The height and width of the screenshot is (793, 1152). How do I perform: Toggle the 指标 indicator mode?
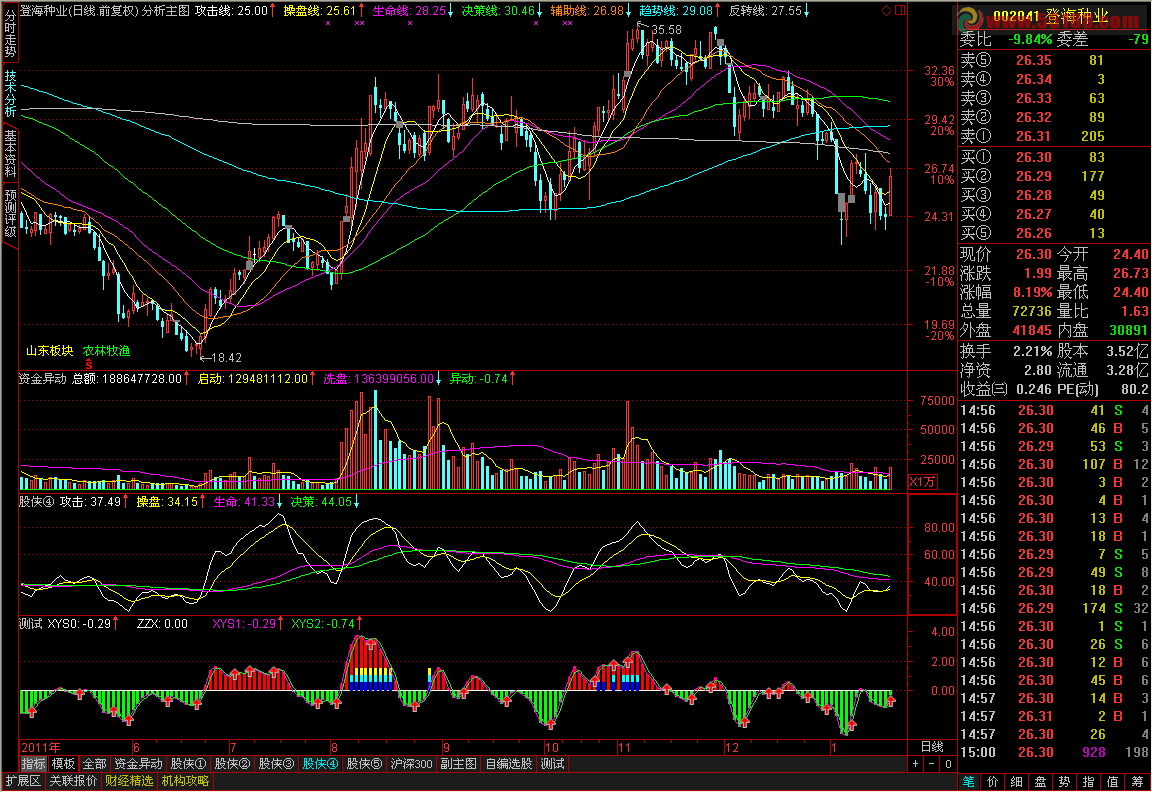point(33,764)
